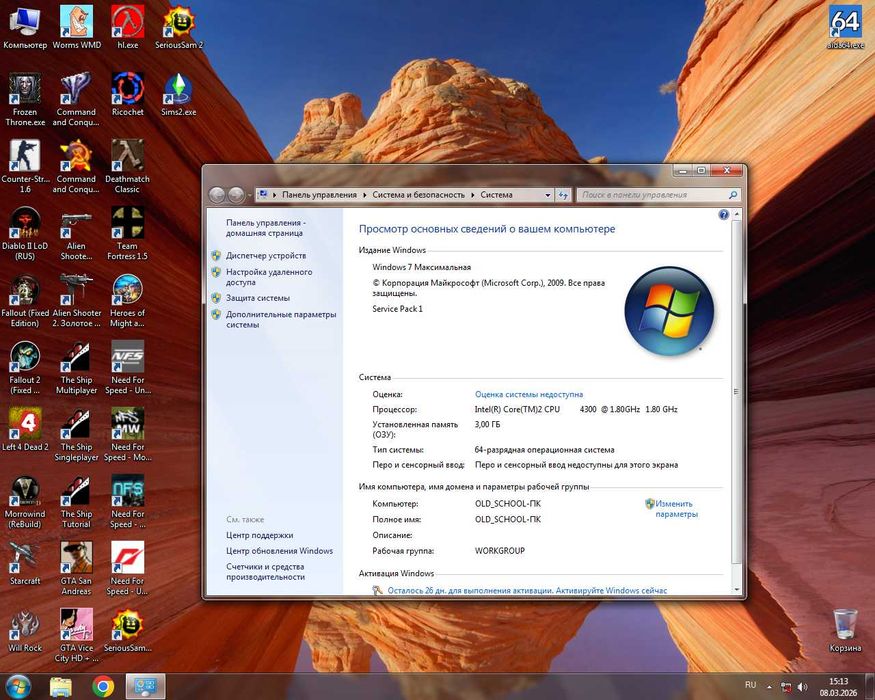Image resolution: width=875 pixels, height=700 pixels.
Task: Select GTA Vice City HD icon
Action: tap(76, 635)
